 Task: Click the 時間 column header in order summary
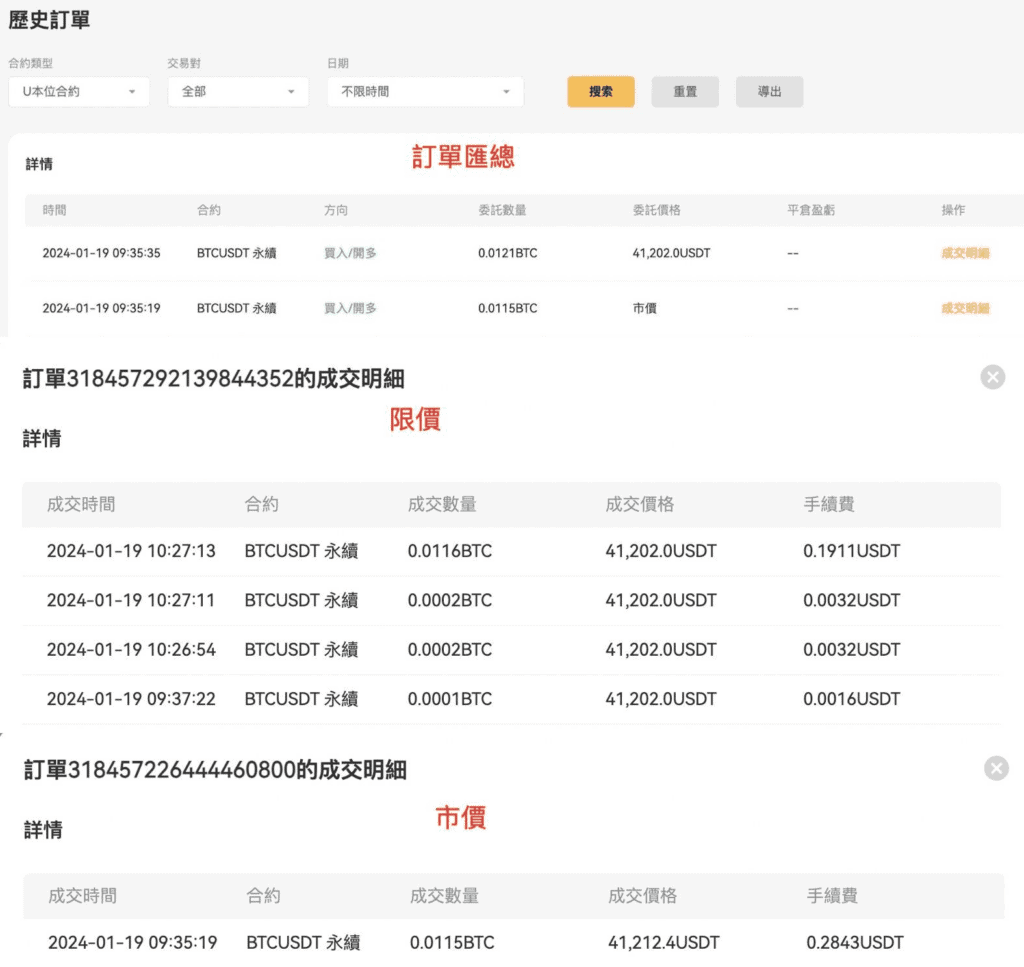[x=54, y=211]
